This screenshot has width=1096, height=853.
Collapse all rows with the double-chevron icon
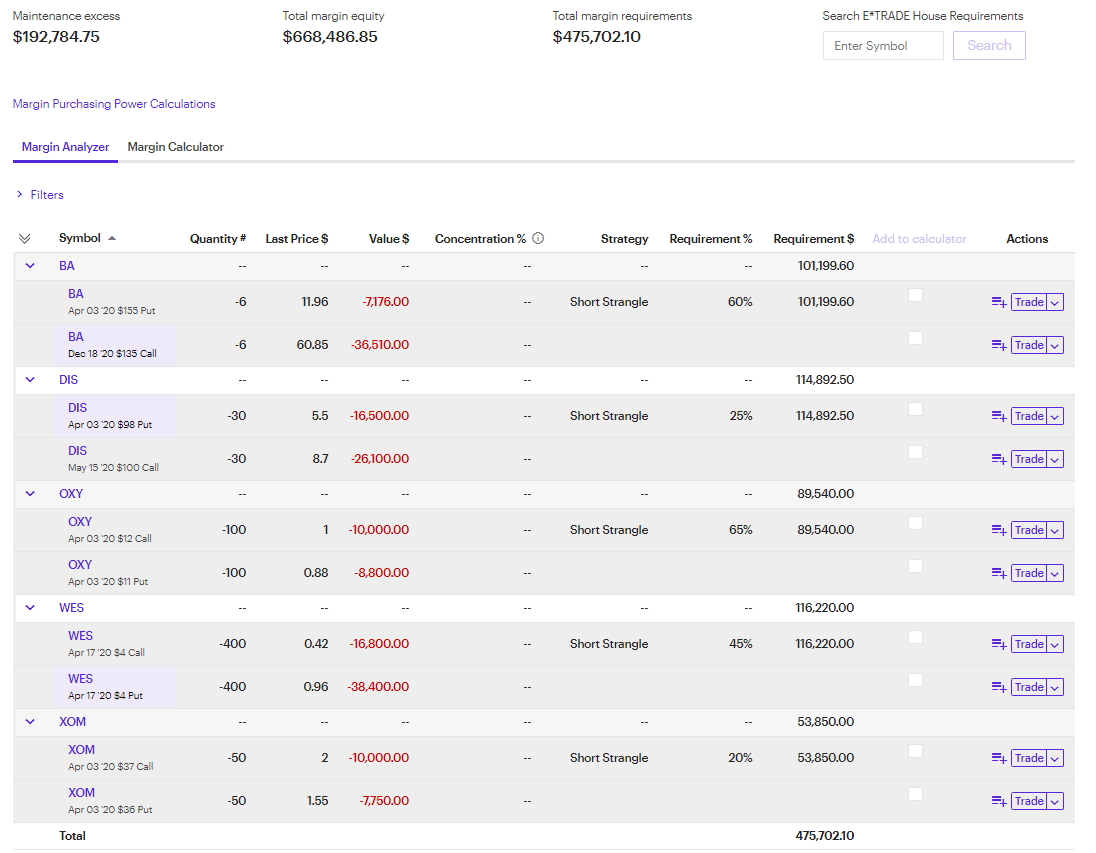24,238
